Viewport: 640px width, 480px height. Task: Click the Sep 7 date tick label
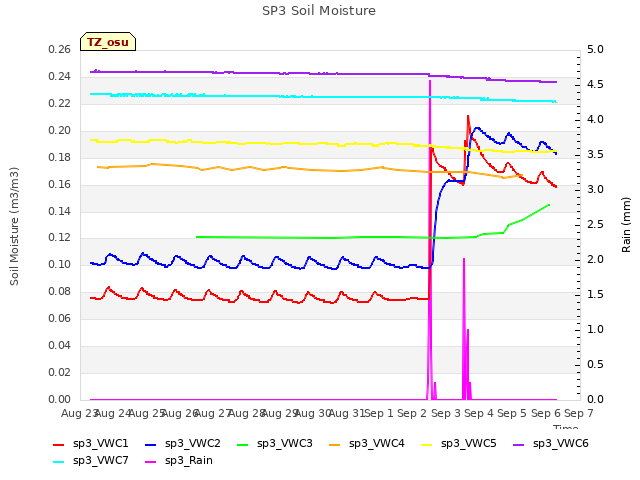tap(579, 413)
